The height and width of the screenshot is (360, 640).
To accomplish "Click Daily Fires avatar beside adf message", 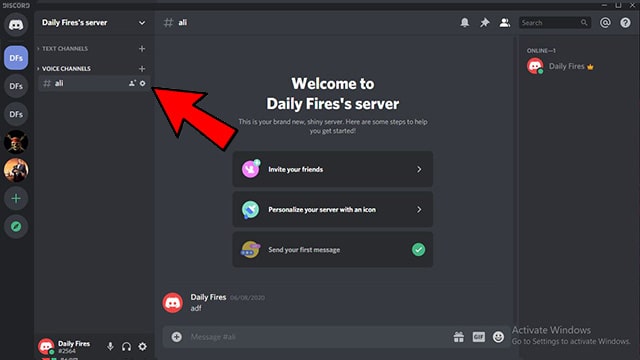I will pos(173,302).
